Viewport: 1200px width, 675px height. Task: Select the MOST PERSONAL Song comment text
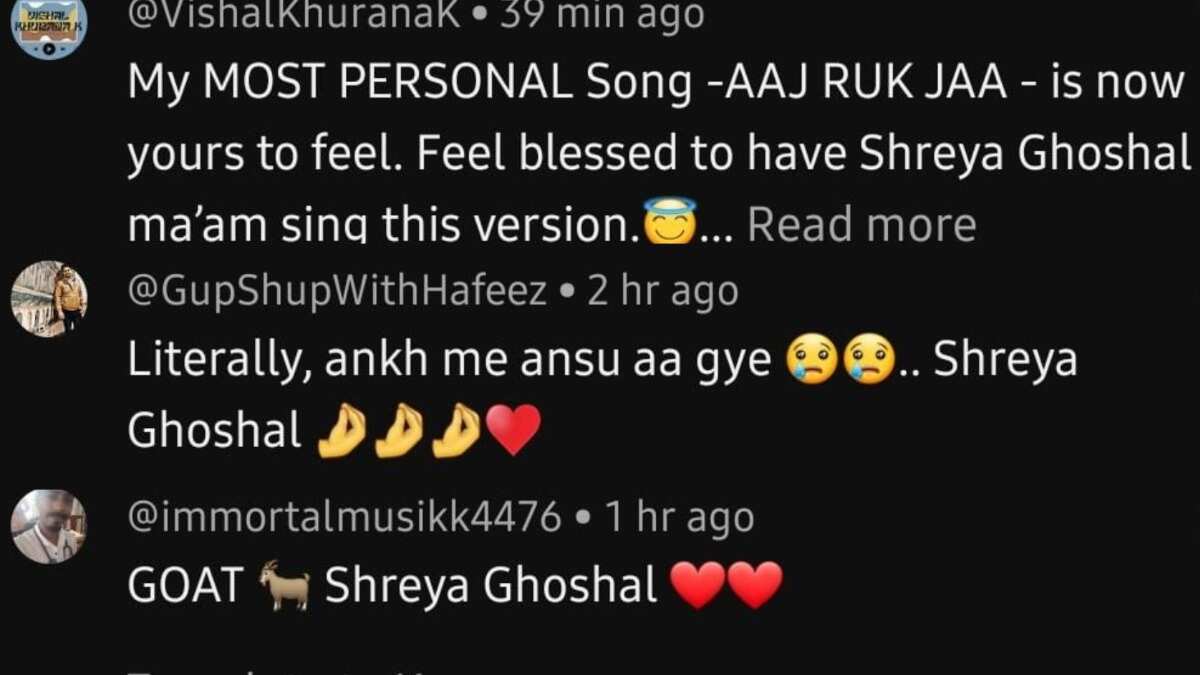[x=660, y=155]
